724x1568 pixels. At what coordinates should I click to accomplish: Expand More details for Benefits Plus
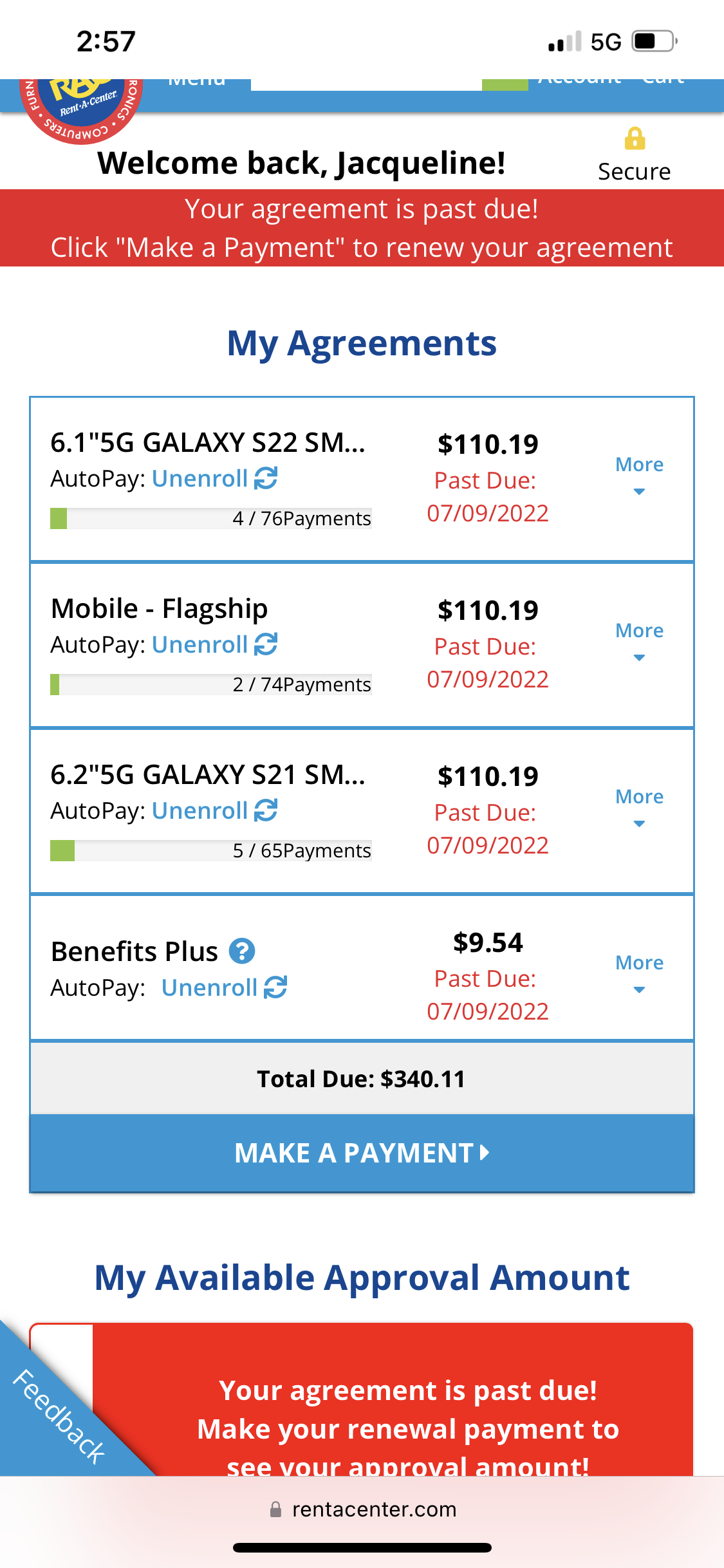click(639, 973)
